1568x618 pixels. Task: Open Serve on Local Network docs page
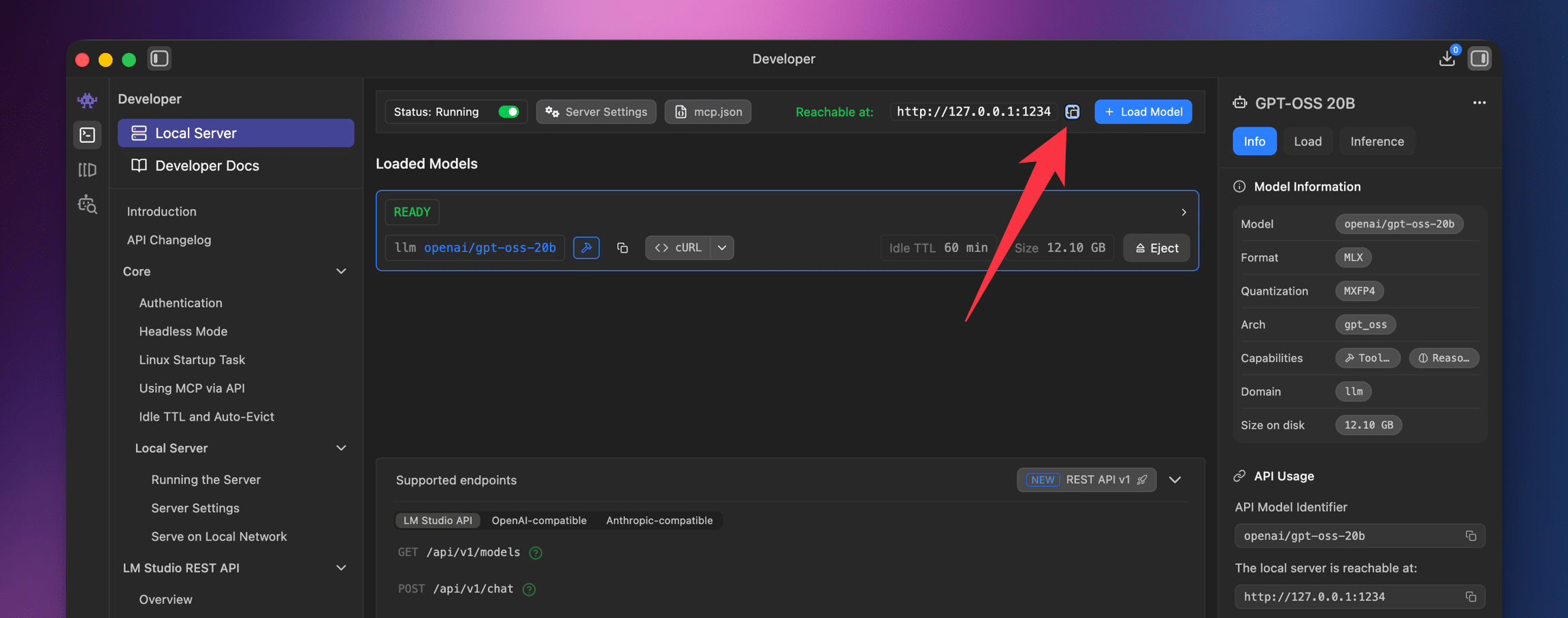(x=218, y=536)
